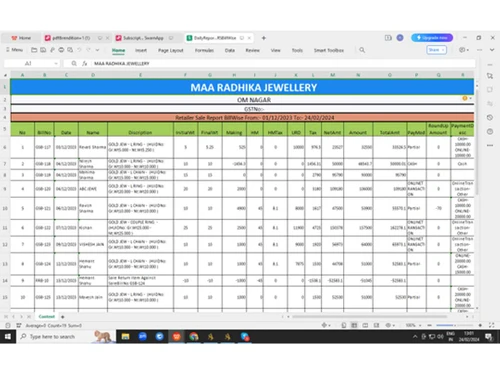This screenshot has height=375, width=500.
Task: Click the Print Preview icon in toolbar
Action: [x=70, y=50]
